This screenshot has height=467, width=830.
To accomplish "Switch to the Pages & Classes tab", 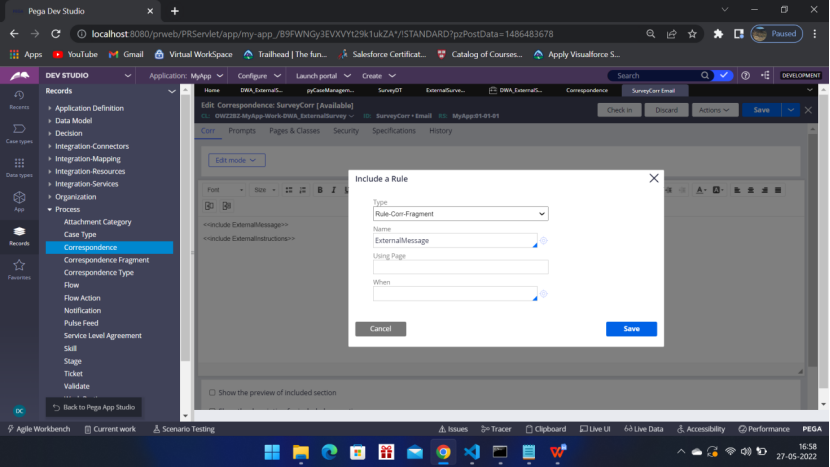I will (x=294, y=131).
